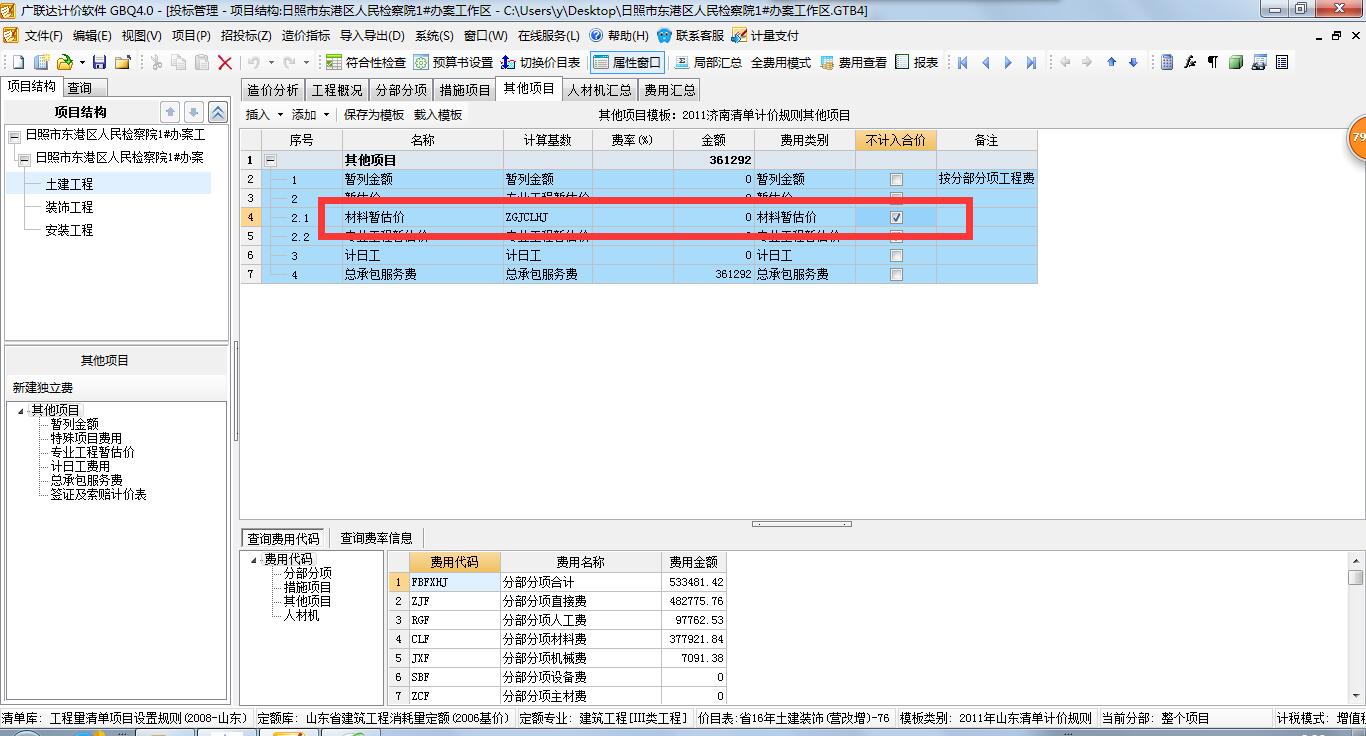Image resolution: width=1366 pixels, height=736 pixels.
Task: Open the 编辑(E) menu
Action: coord(92,35)
